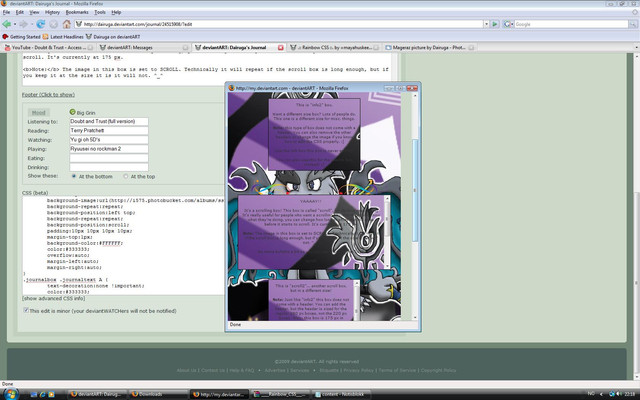This screenshot has height=400, width=640.
Task: Click the Playing field with Ryuusei no rockman 2
Action: (109, 149)
